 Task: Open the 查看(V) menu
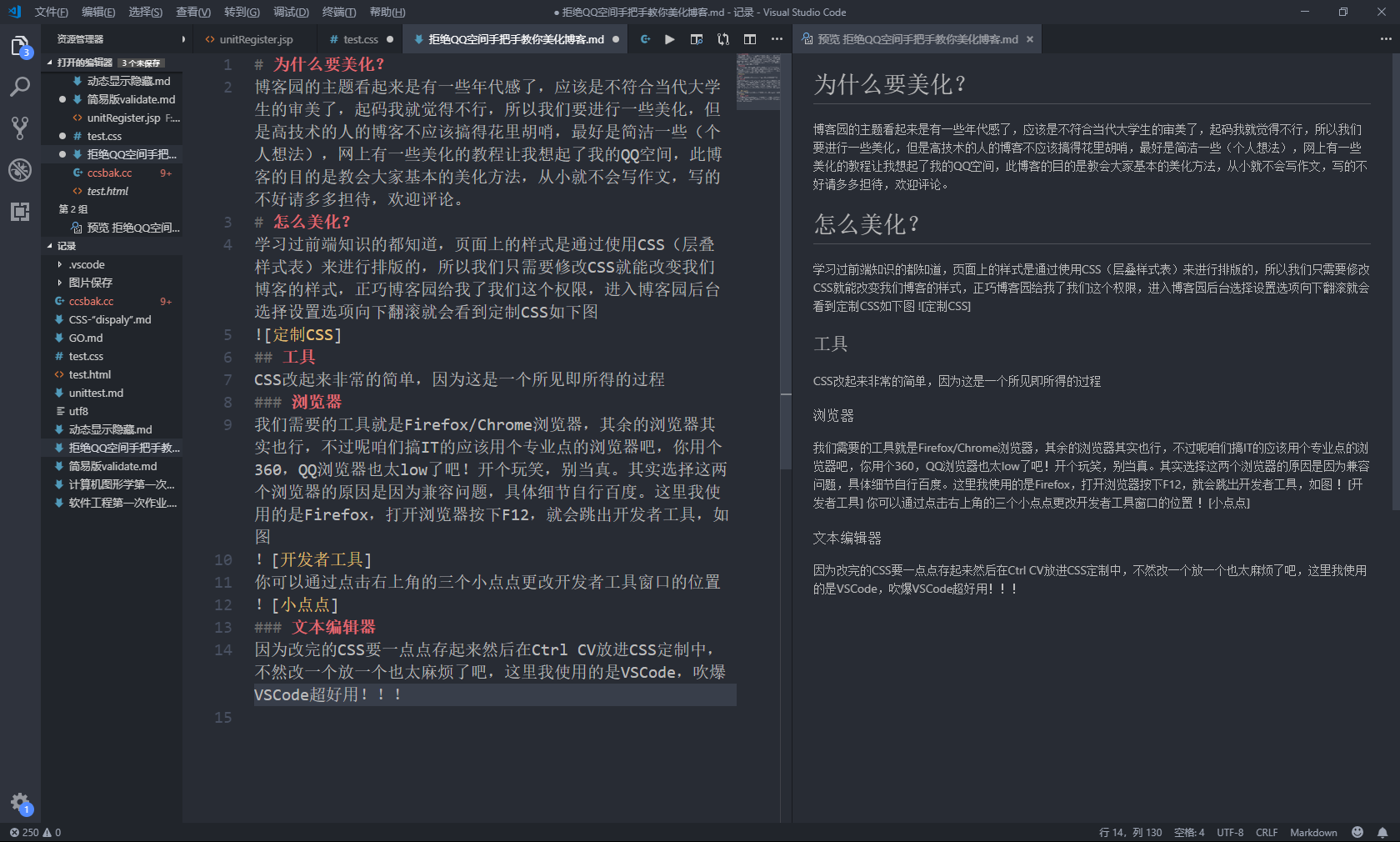coord(193,12)
